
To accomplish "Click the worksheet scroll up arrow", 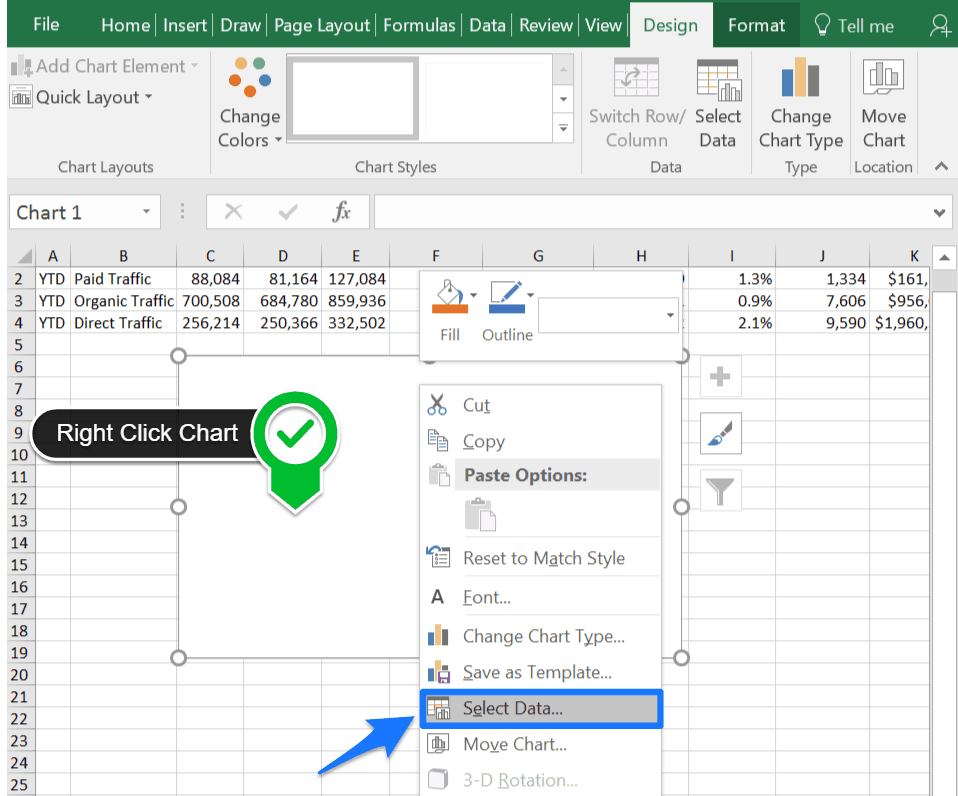I will [944, 257].
